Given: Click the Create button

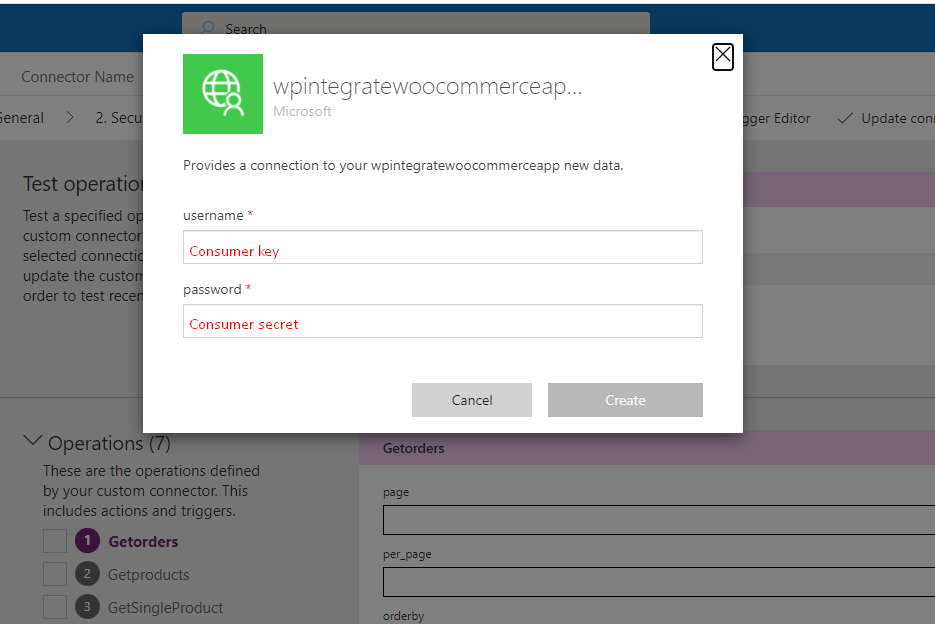Looking at the screenshot, I should (625, 400).
